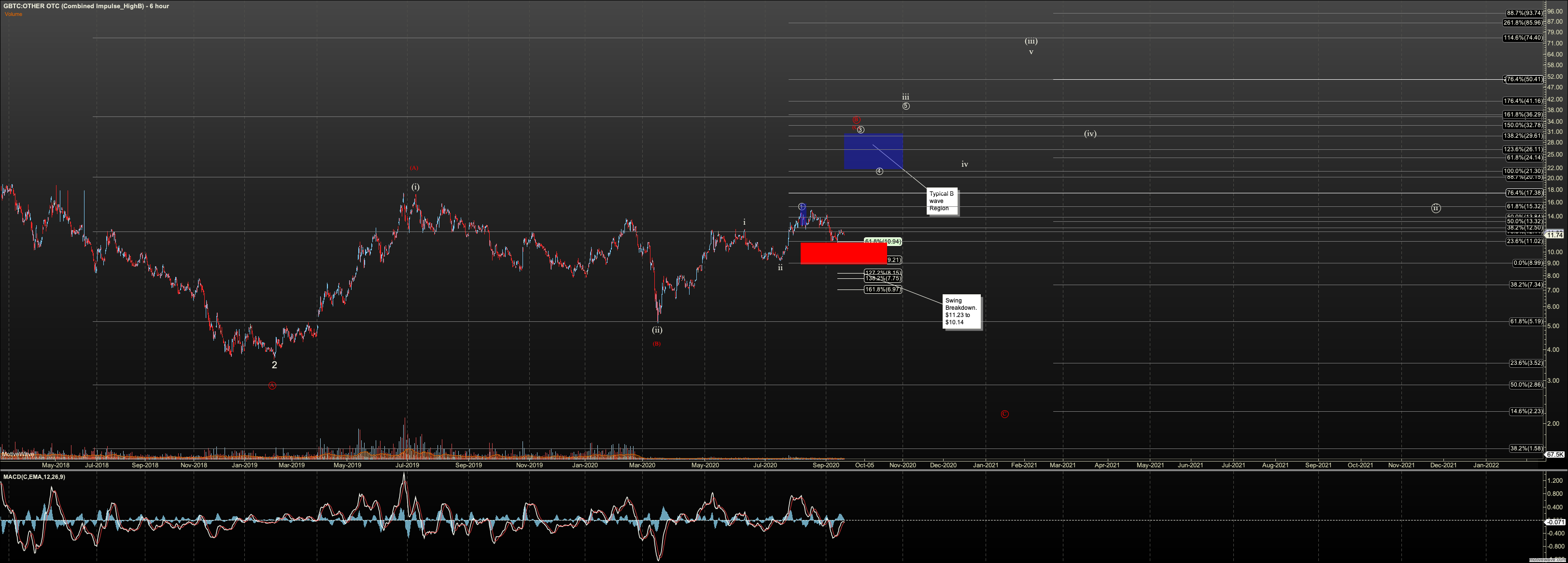Select the (iii) projection label

[1031, 42]
